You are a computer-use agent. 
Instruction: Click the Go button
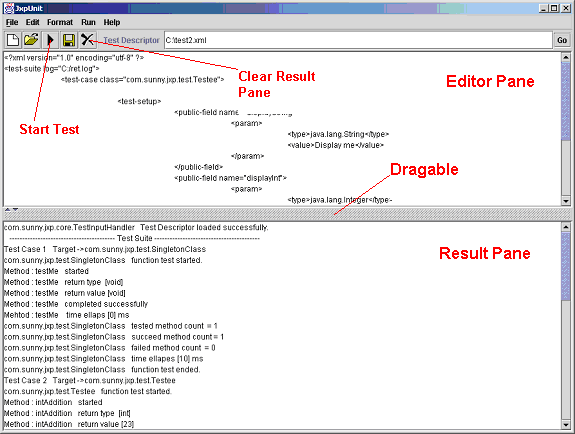click(562, 40)
